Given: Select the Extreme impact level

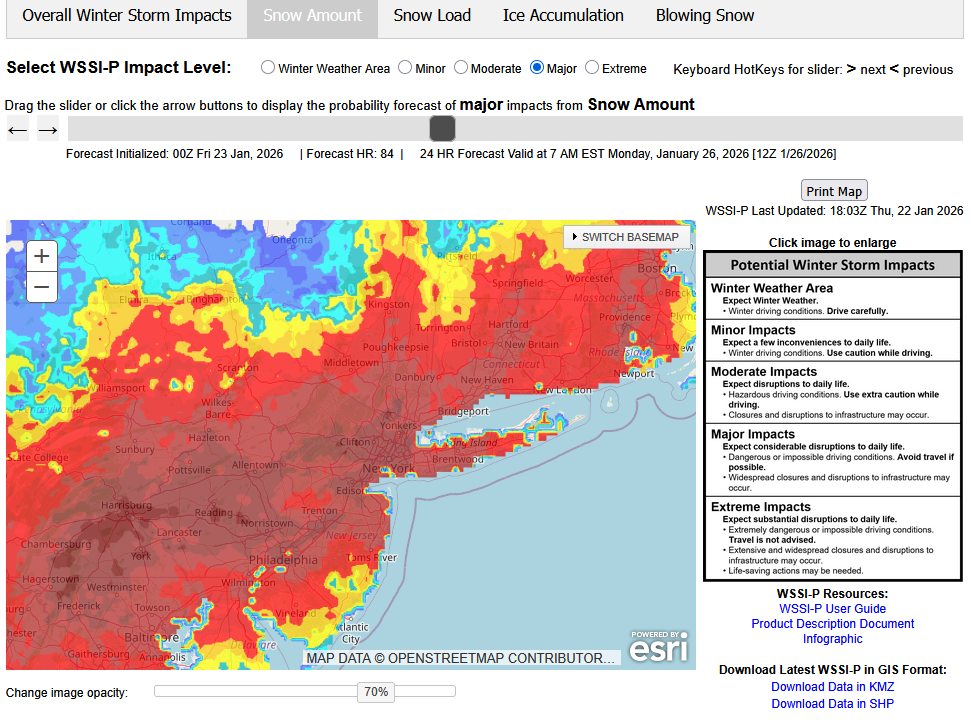Looking at the screenshot, I should [592, 68].
